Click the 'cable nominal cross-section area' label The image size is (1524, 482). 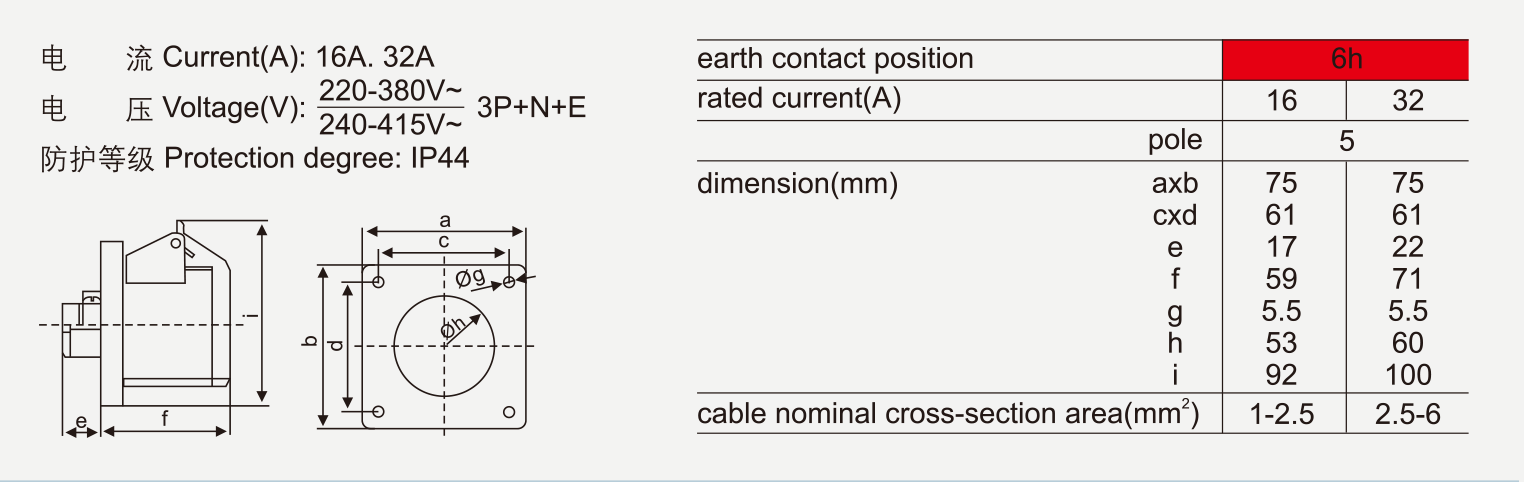point(947,414)
